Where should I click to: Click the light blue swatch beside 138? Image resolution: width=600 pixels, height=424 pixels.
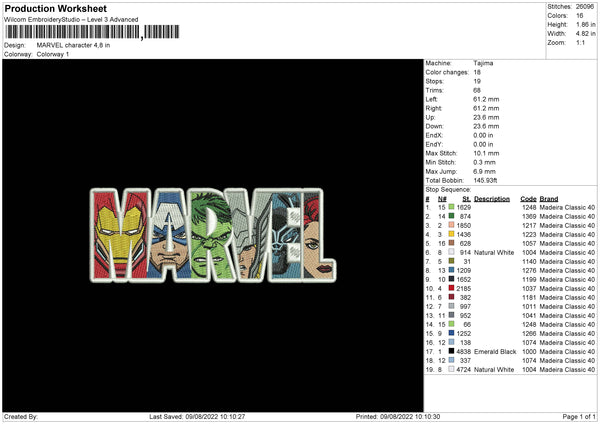452,342
